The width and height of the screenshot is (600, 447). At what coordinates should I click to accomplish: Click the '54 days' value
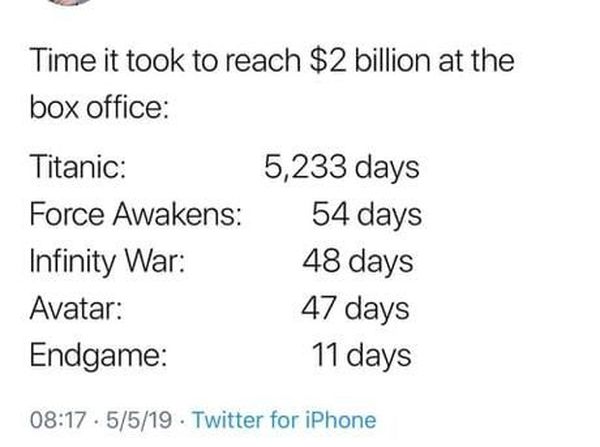tap(367, 215)
